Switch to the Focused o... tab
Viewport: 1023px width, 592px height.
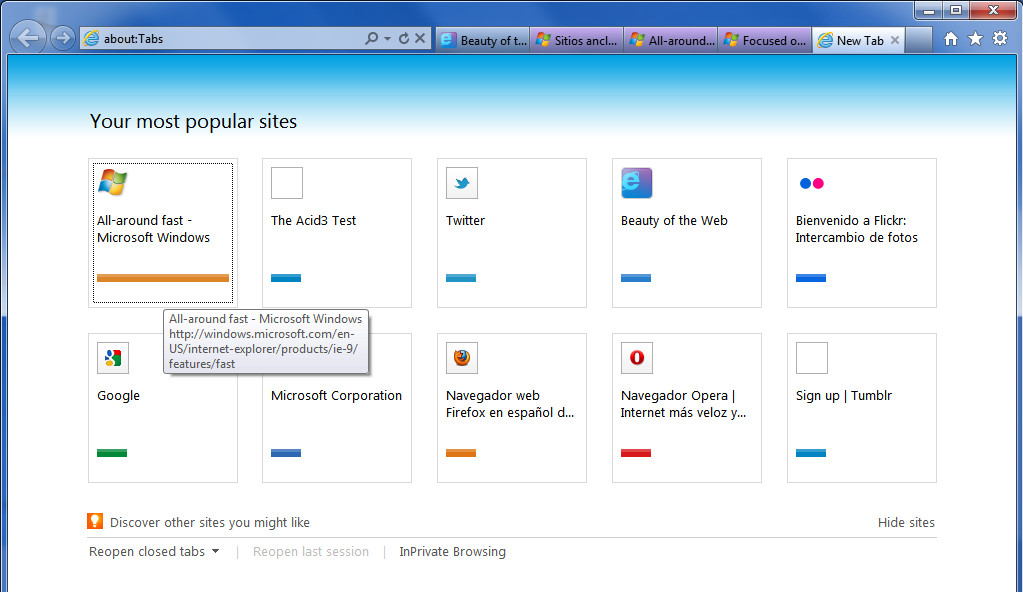click(x=765, y=40)
